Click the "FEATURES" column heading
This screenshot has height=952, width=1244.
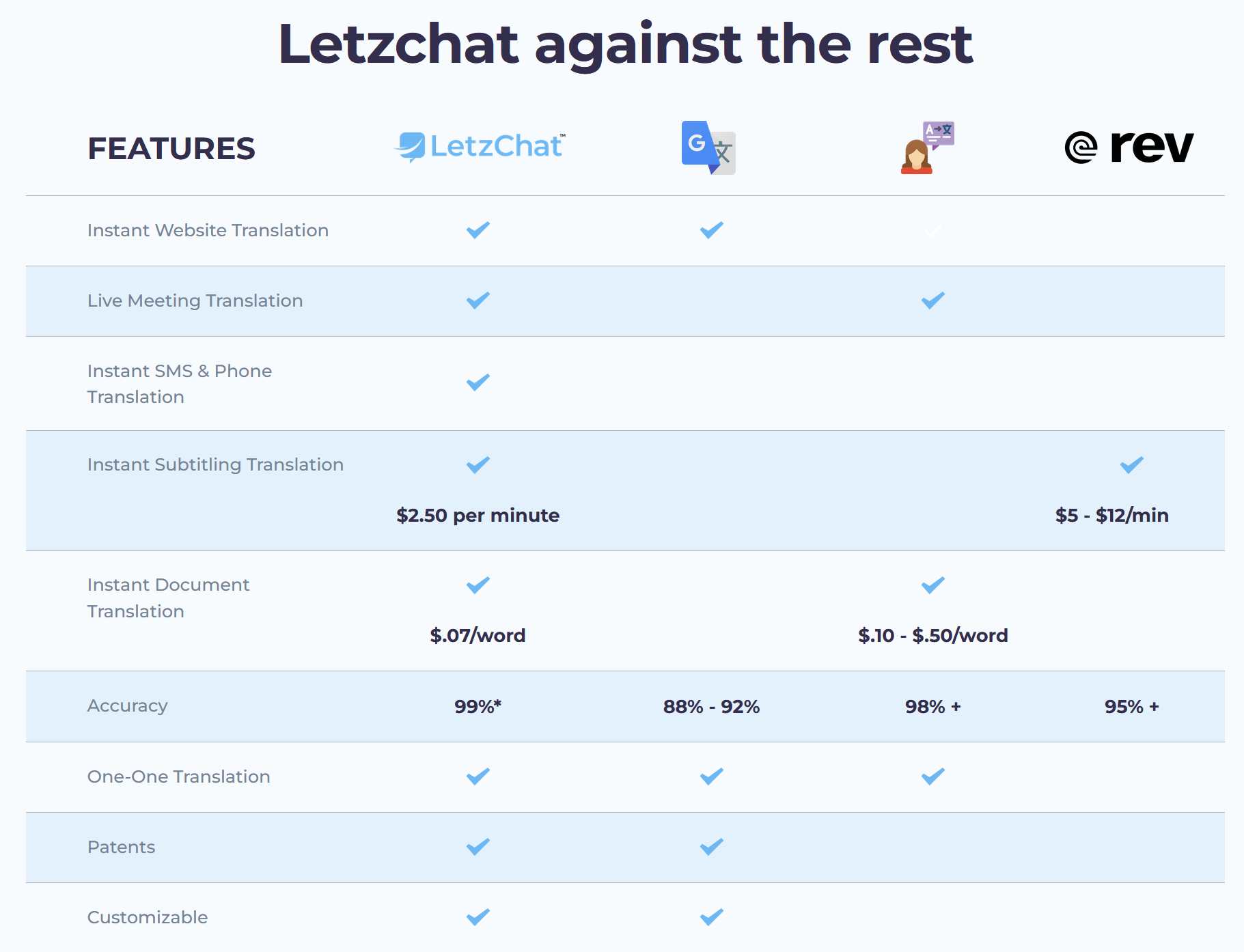[x=171, y=149]
